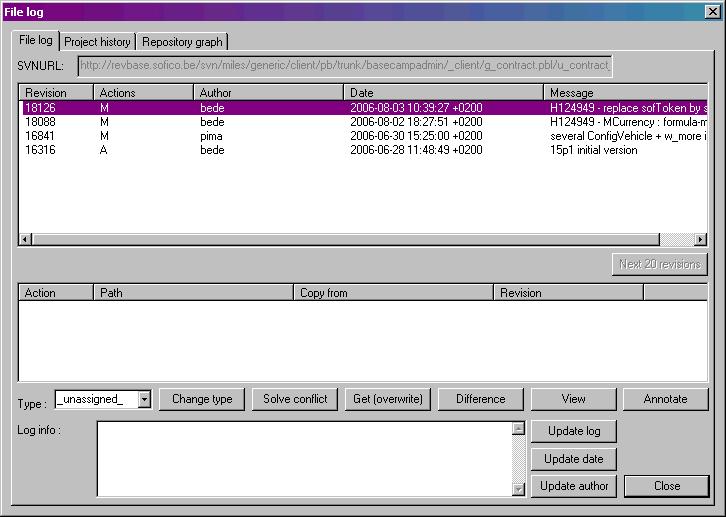Screen dimensions: 726x517
Task: Close the File log window with X
Action: point(711,11)
